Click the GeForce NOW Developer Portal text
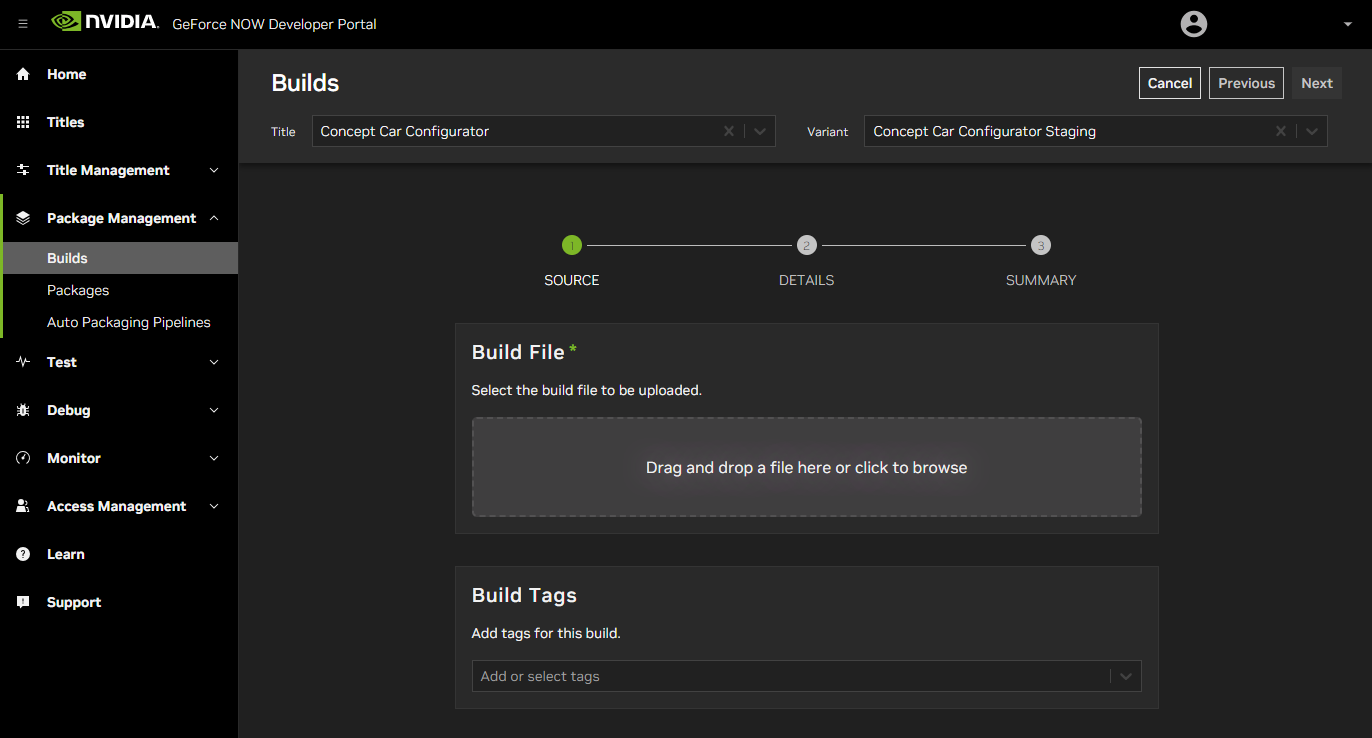 coord(274,24)
